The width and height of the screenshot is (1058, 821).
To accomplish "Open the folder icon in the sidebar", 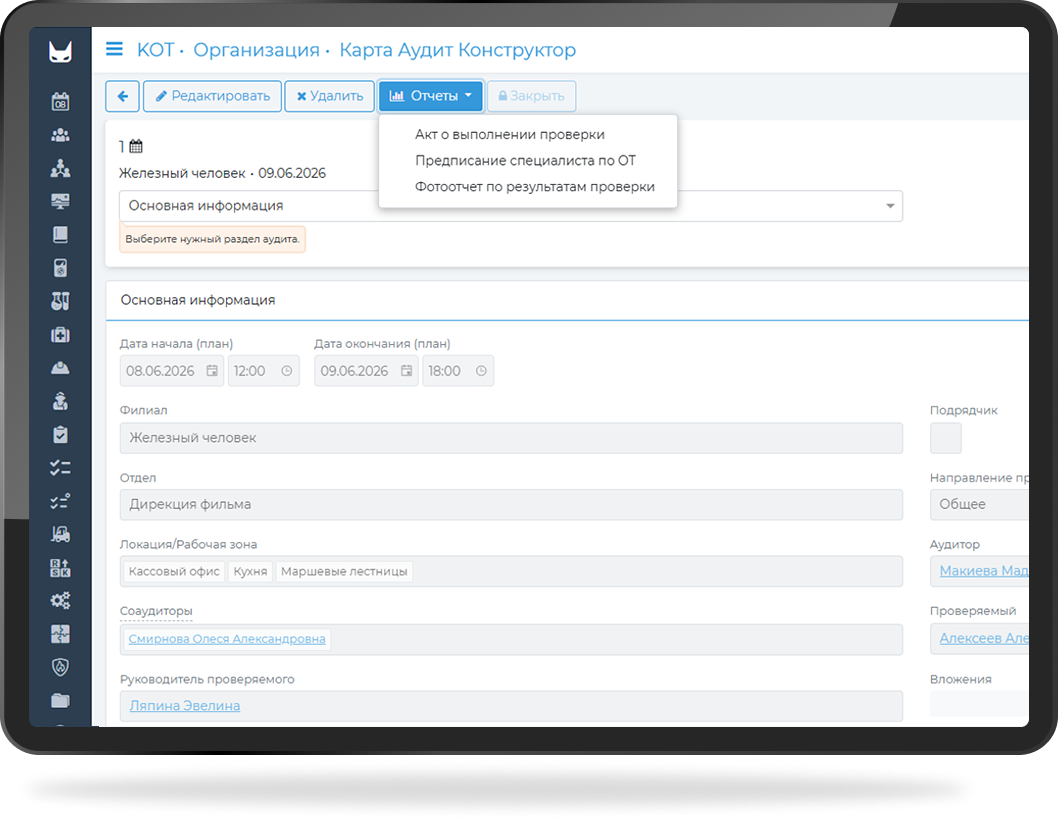I will pyautogui.click(x=60, y=701).
